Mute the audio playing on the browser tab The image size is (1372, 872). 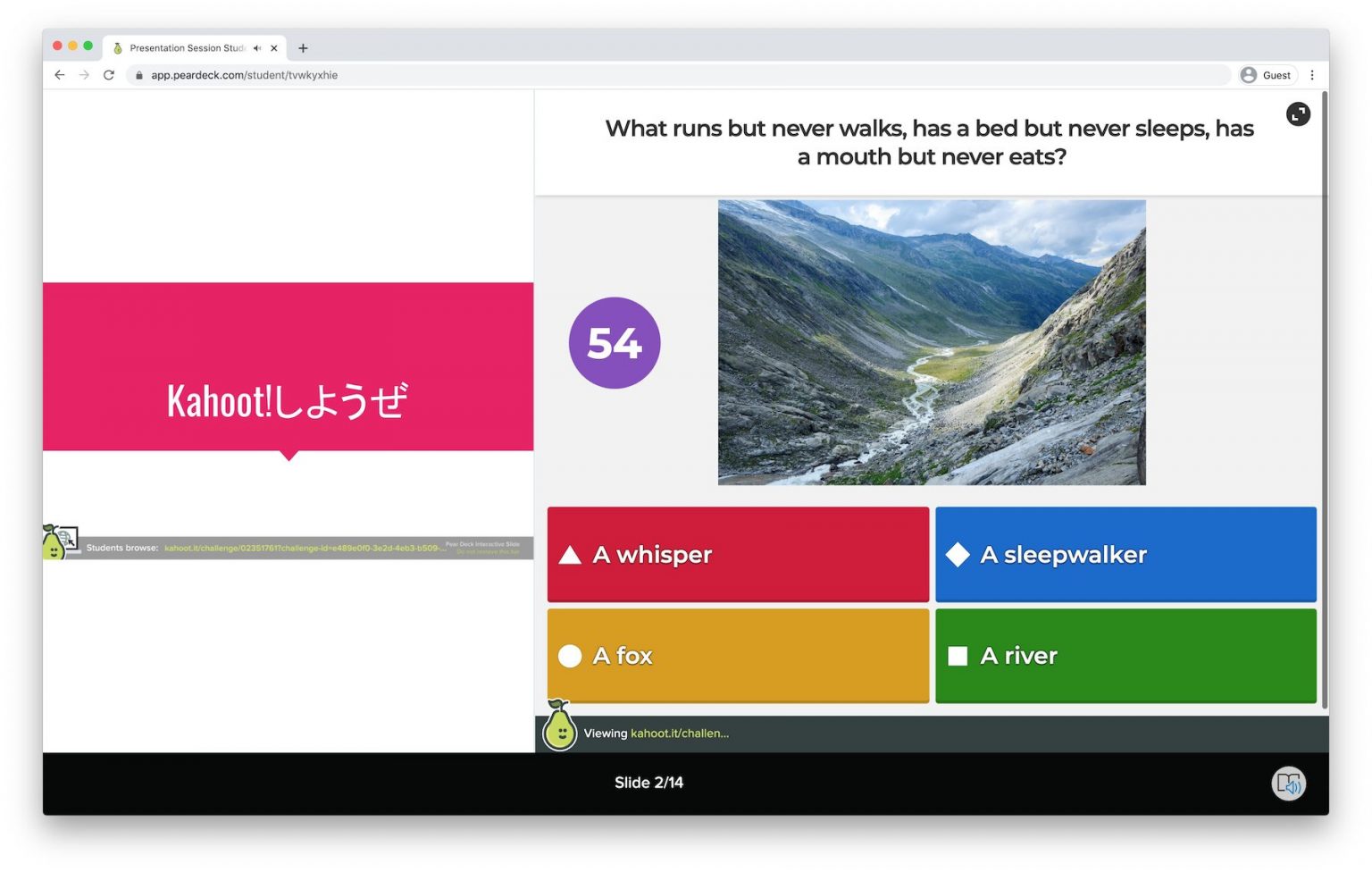pyautogui.click(x=257, y=48)
